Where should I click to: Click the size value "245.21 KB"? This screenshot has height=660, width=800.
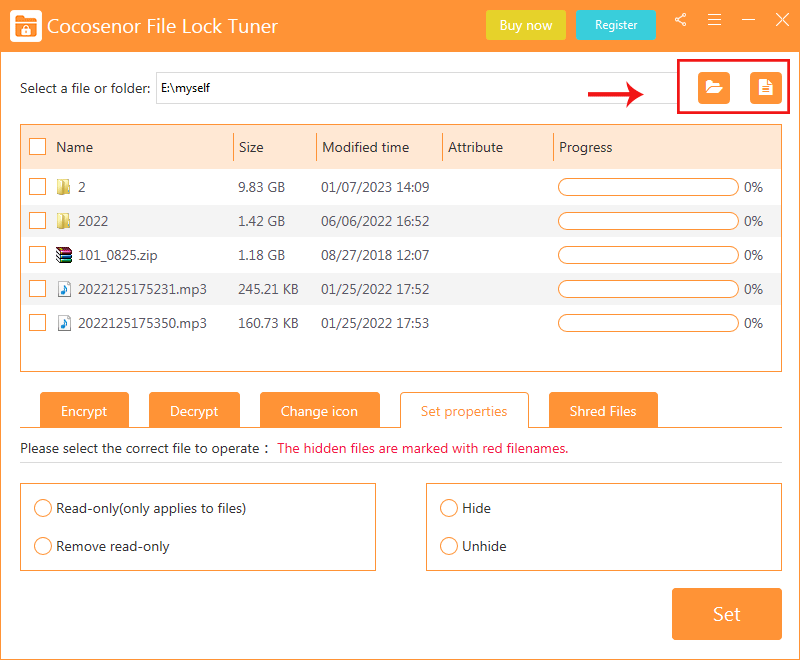pos(268,289)
